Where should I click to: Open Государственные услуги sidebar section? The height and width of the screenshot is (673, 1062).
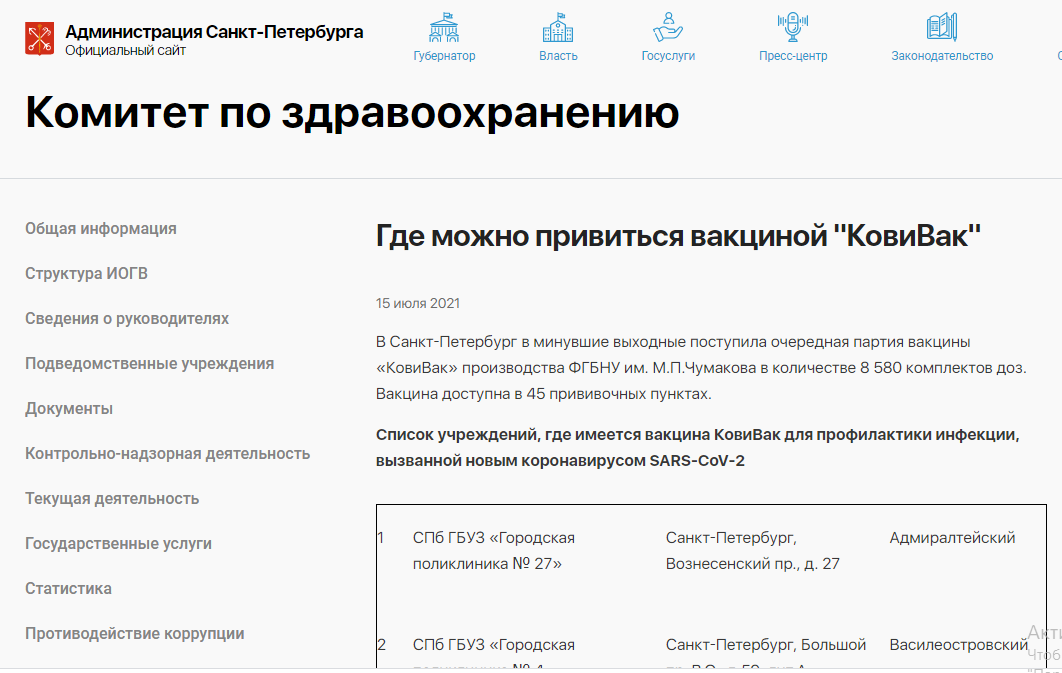tap(119, 544)
